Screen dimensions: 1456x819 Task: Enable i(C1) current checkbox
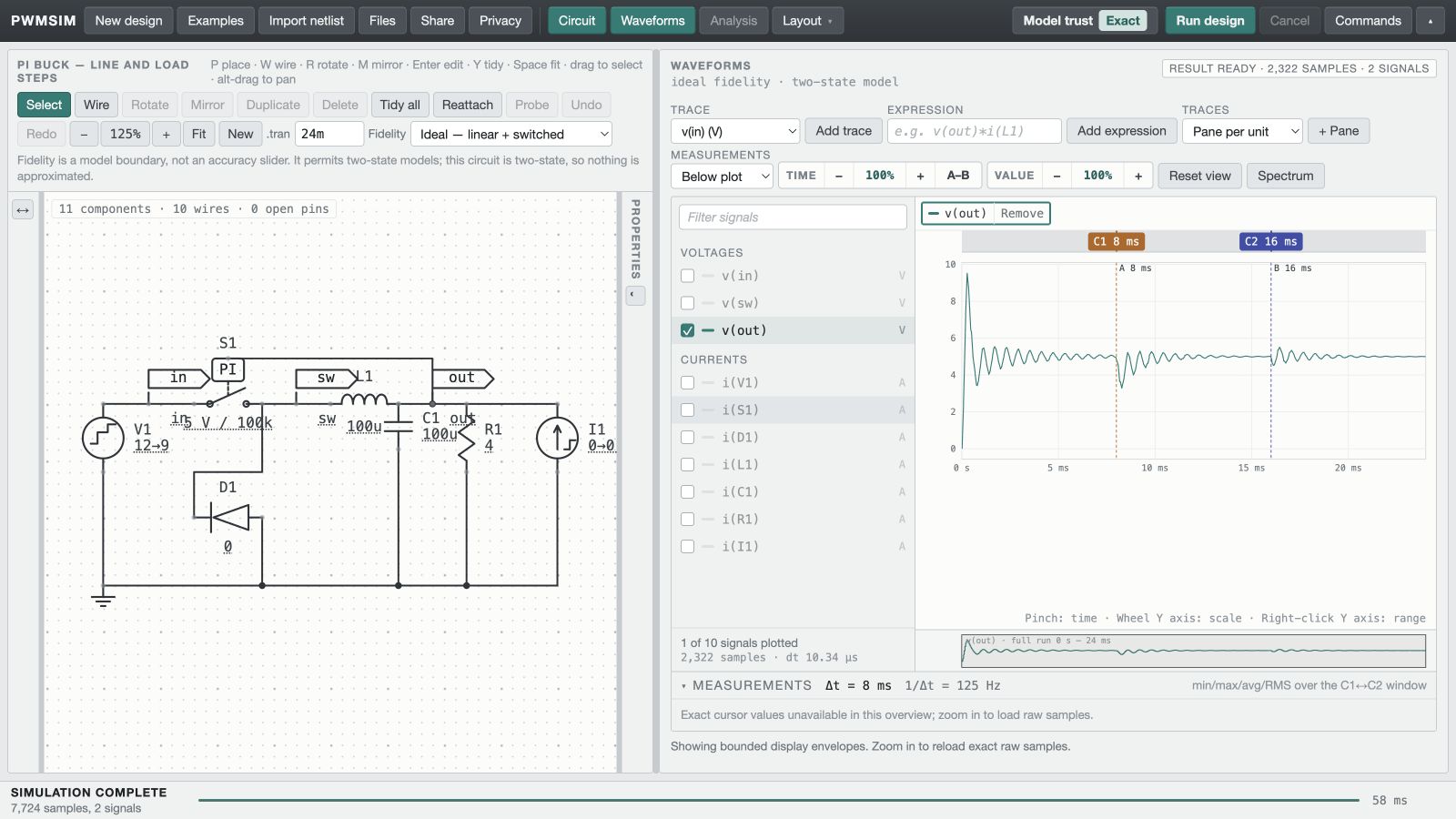point(687,492)
